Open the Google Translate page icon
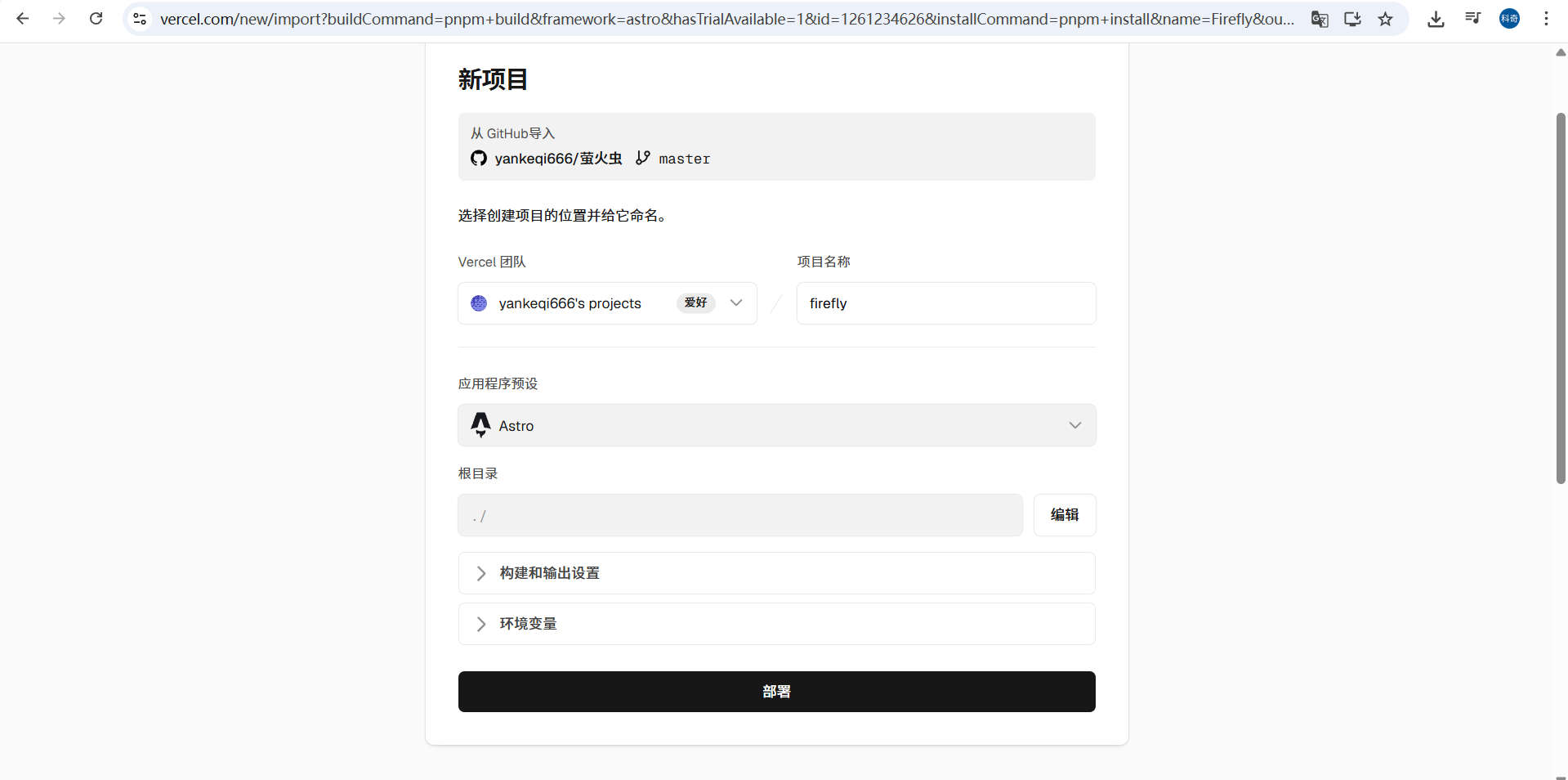 click(x=1320, y=19)
